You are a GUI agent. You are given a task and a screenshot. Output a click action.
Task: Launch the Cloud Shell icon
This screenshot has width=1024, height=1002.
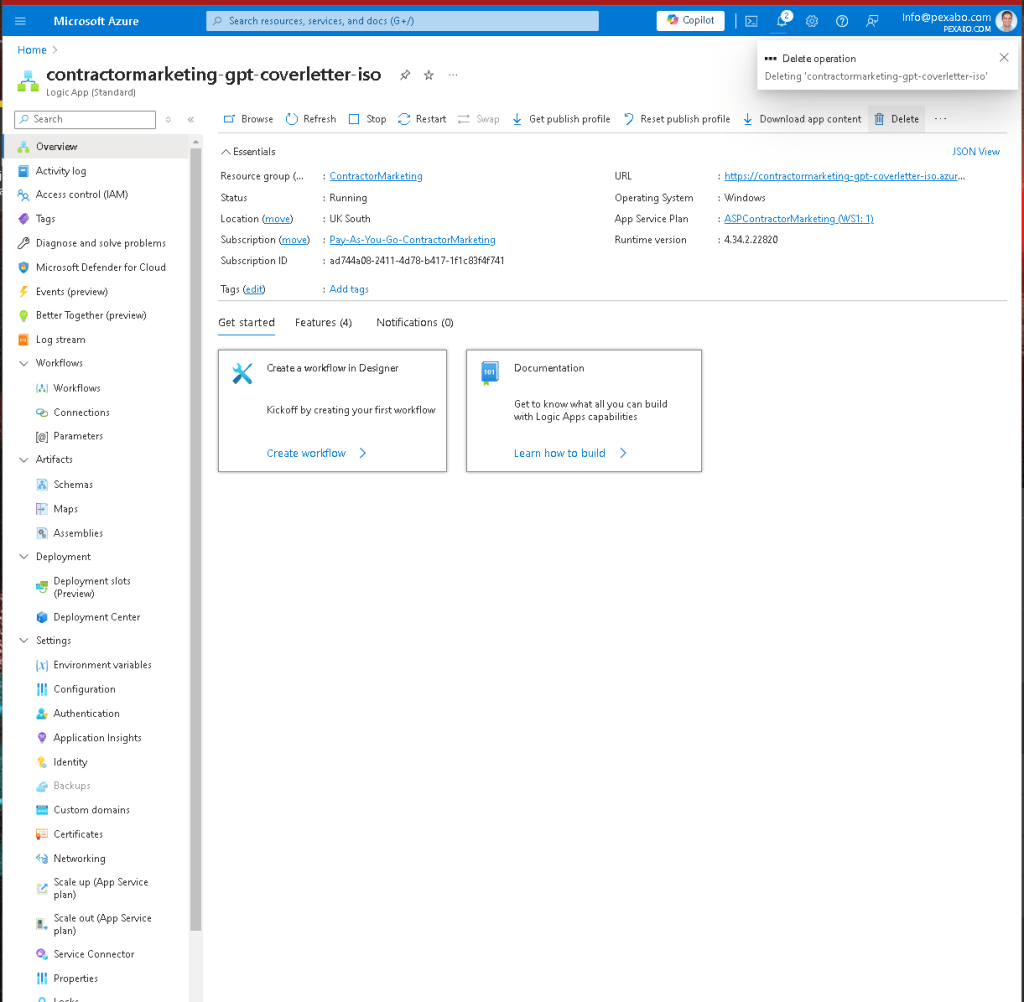coord(752,21)
